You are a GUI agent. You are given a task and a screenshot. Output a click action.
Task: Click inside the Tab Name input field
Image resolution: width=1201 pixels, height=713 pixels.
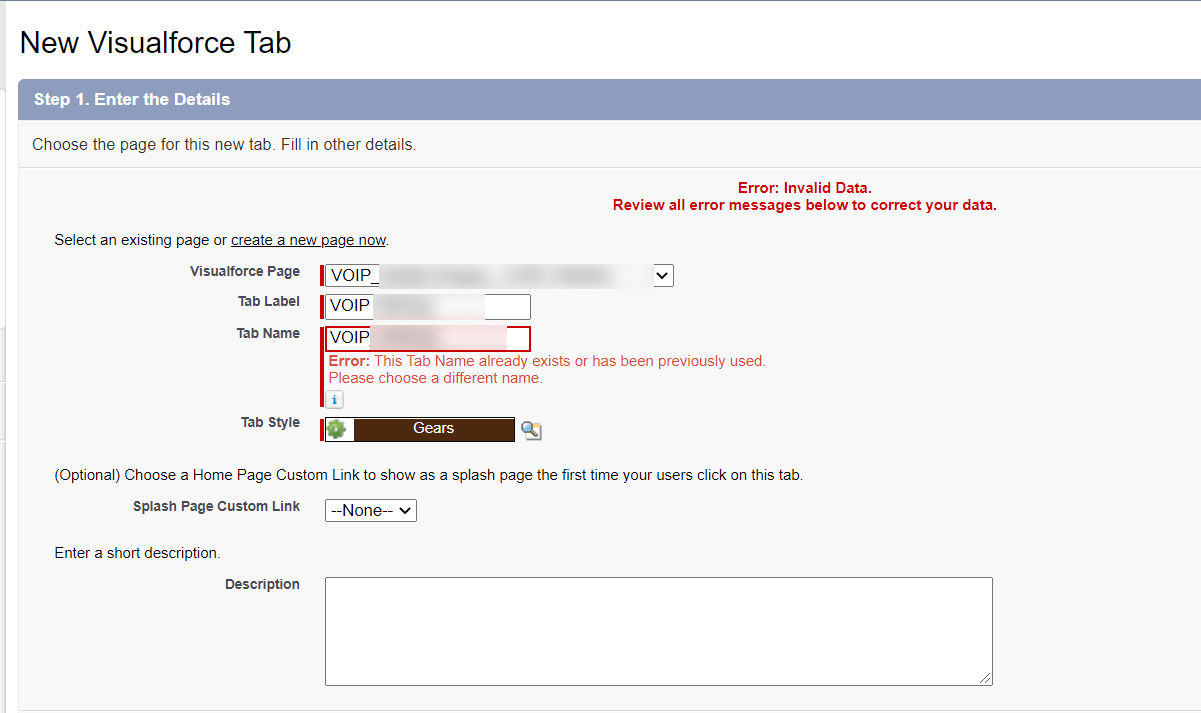coord(430,338)
